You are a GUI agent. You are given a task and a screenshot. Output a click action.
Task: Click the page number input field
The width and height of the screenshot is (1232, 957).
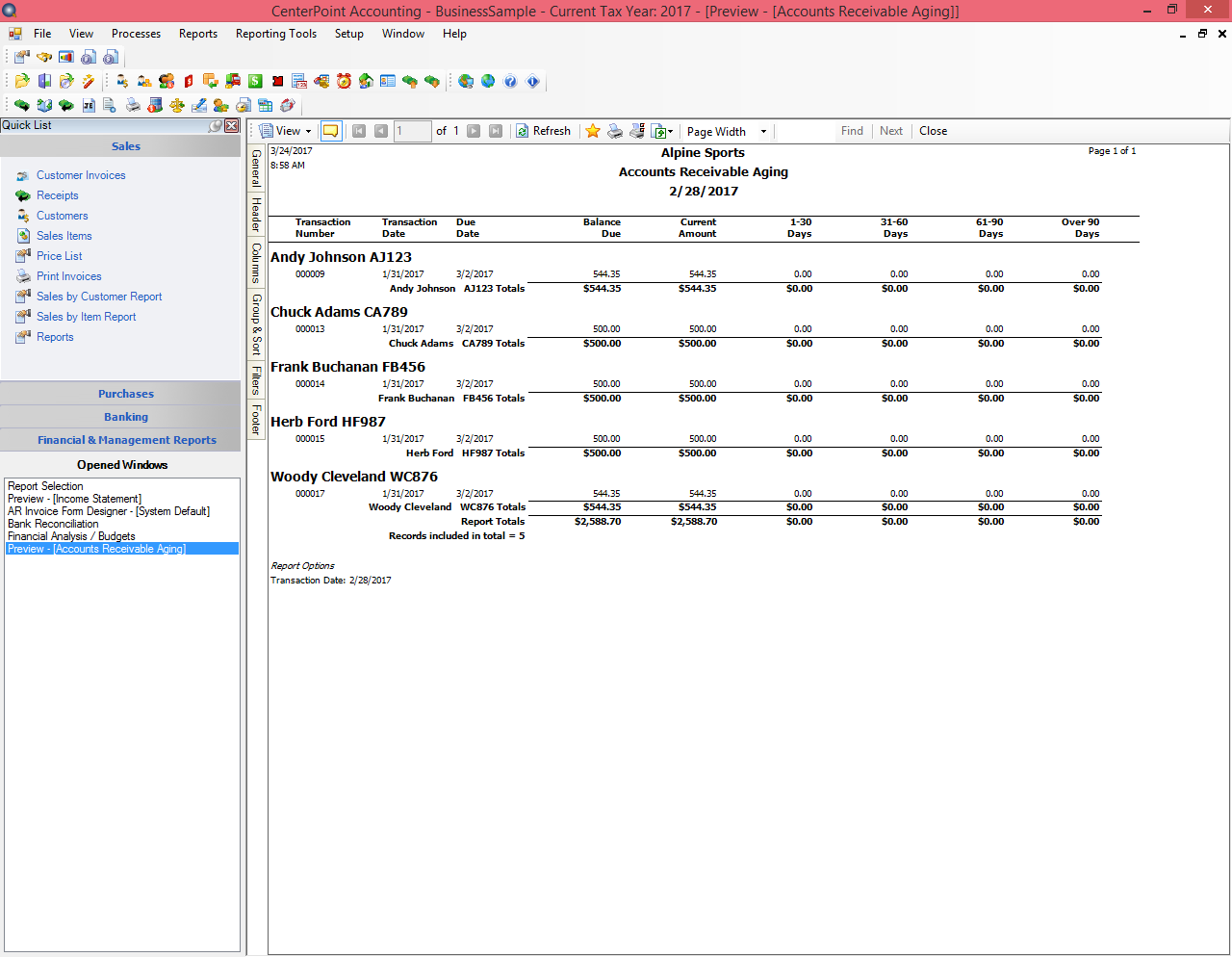pyautogui.click(x=413, y=131)
